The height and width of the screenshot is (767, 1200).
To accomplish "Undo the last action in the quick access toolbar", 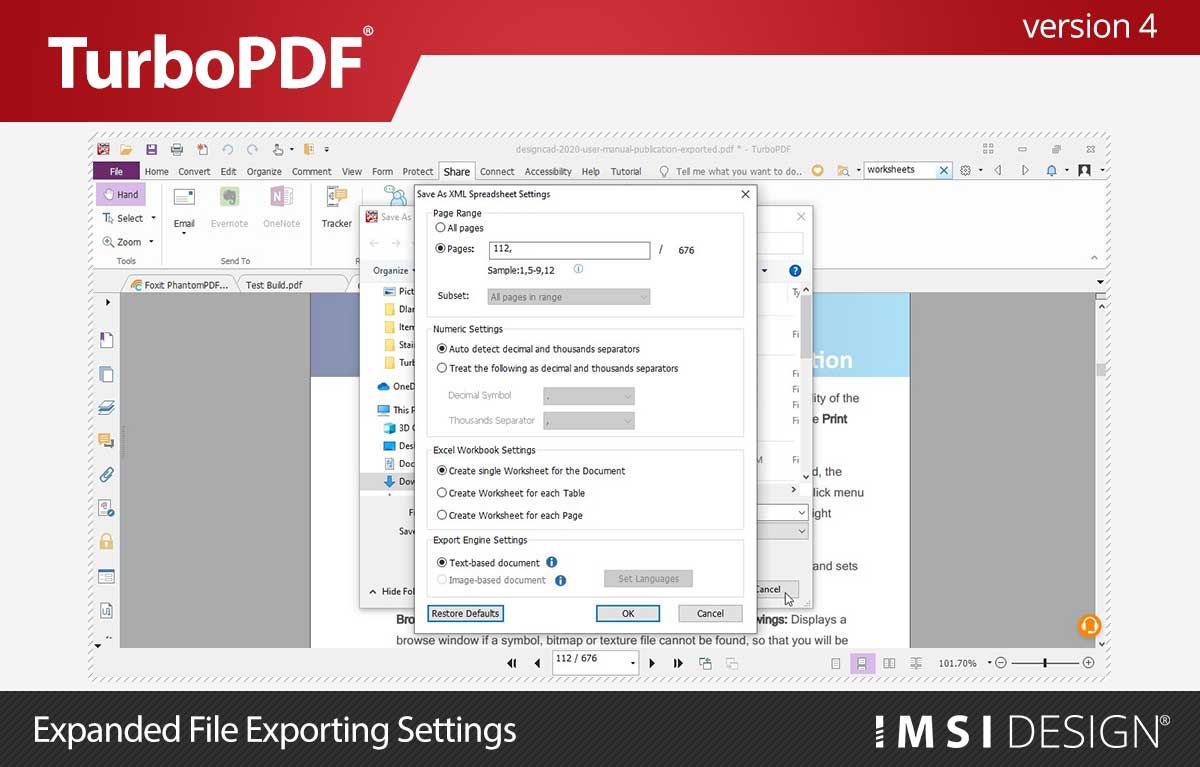I will click(x=227, y=149).
